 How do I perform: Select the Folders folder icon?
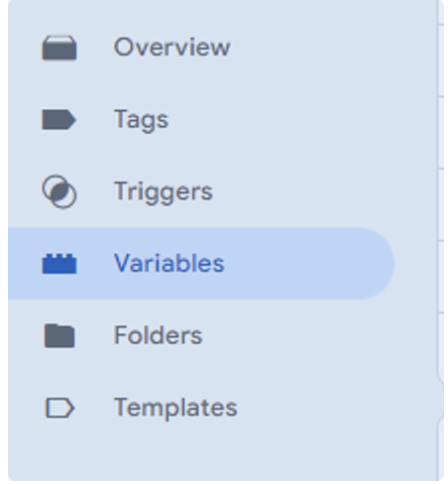(x=59, y=336)
